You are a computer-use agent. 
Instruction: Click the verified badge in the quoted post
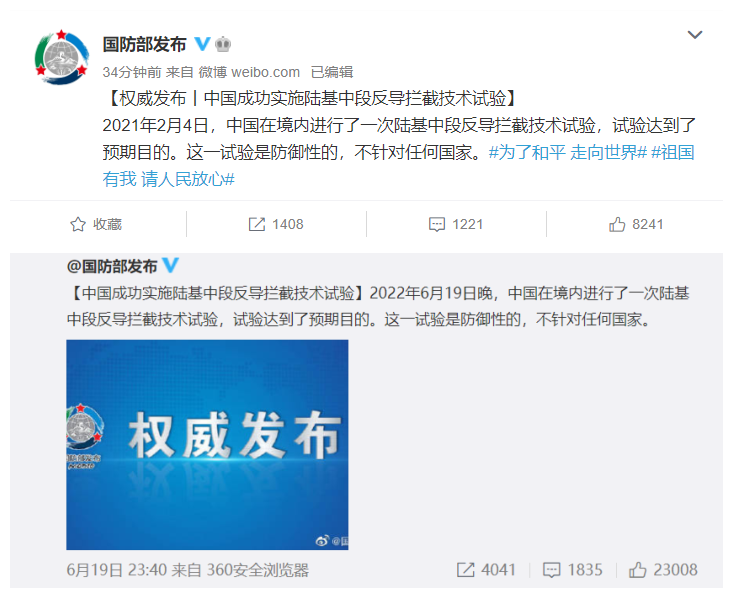click(x=170, y=265)
